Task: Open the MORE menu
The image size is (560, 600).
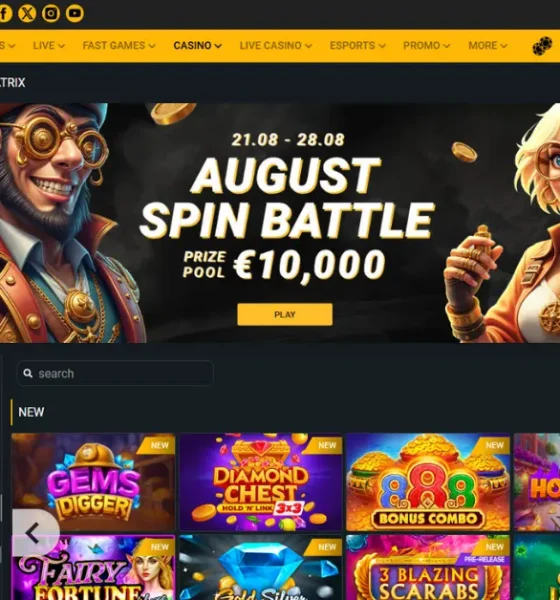Action: (x=488, y=46)
